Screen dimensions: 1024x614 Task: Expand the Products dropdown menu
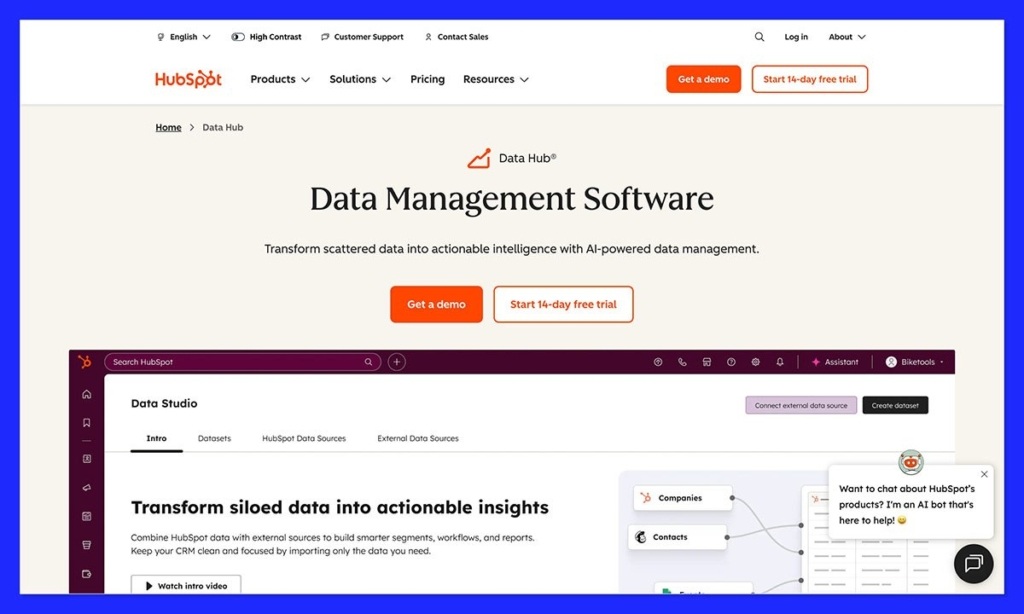click(x=280, y=79)
